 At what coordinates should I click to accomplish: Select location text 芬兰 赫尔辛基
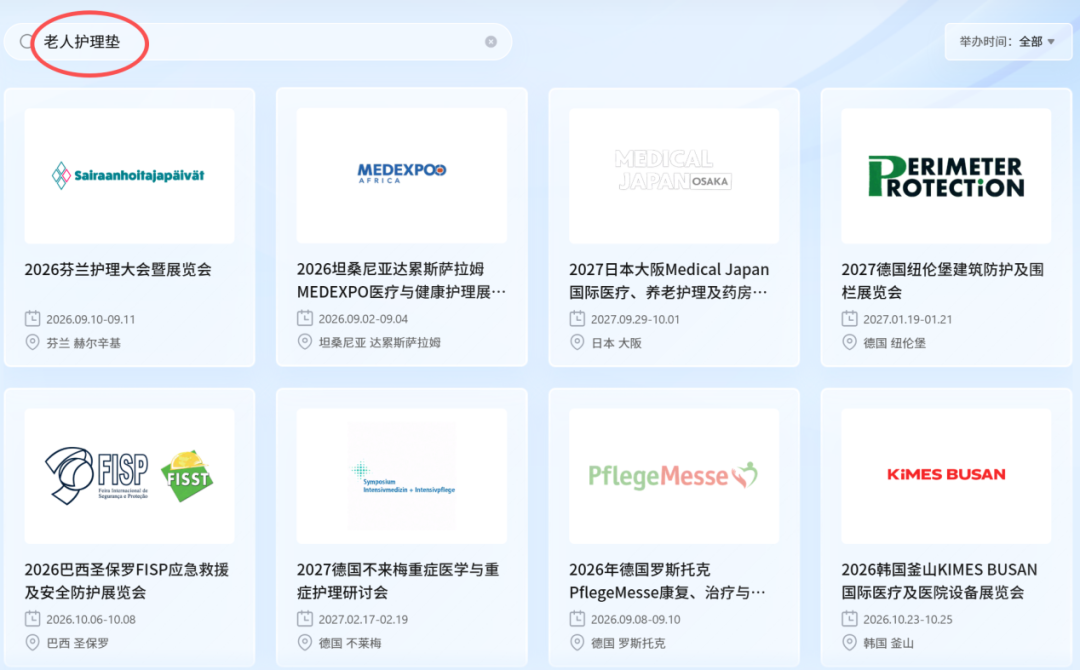tap(83, 343)
